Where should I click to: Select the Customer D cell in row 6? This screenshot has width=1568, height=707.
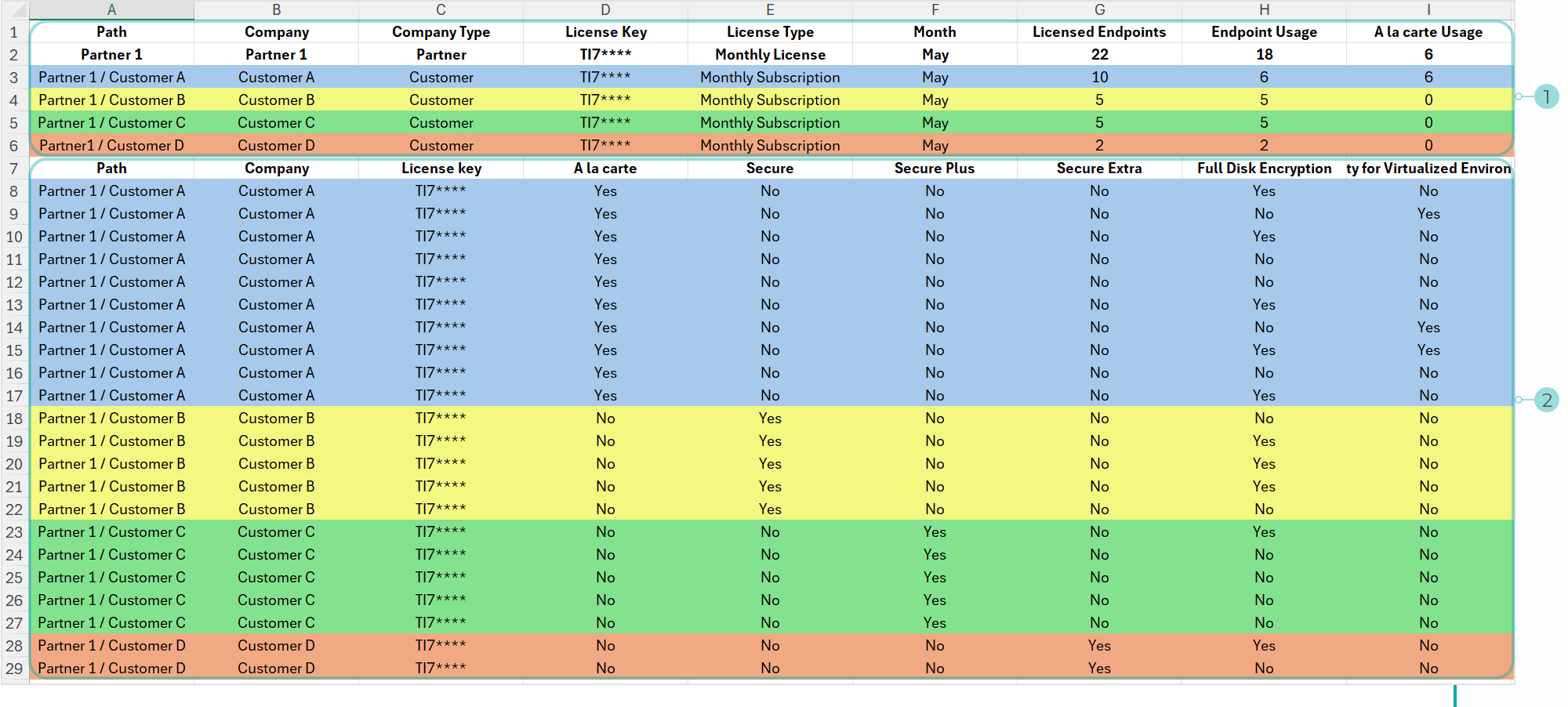point(276,145)
